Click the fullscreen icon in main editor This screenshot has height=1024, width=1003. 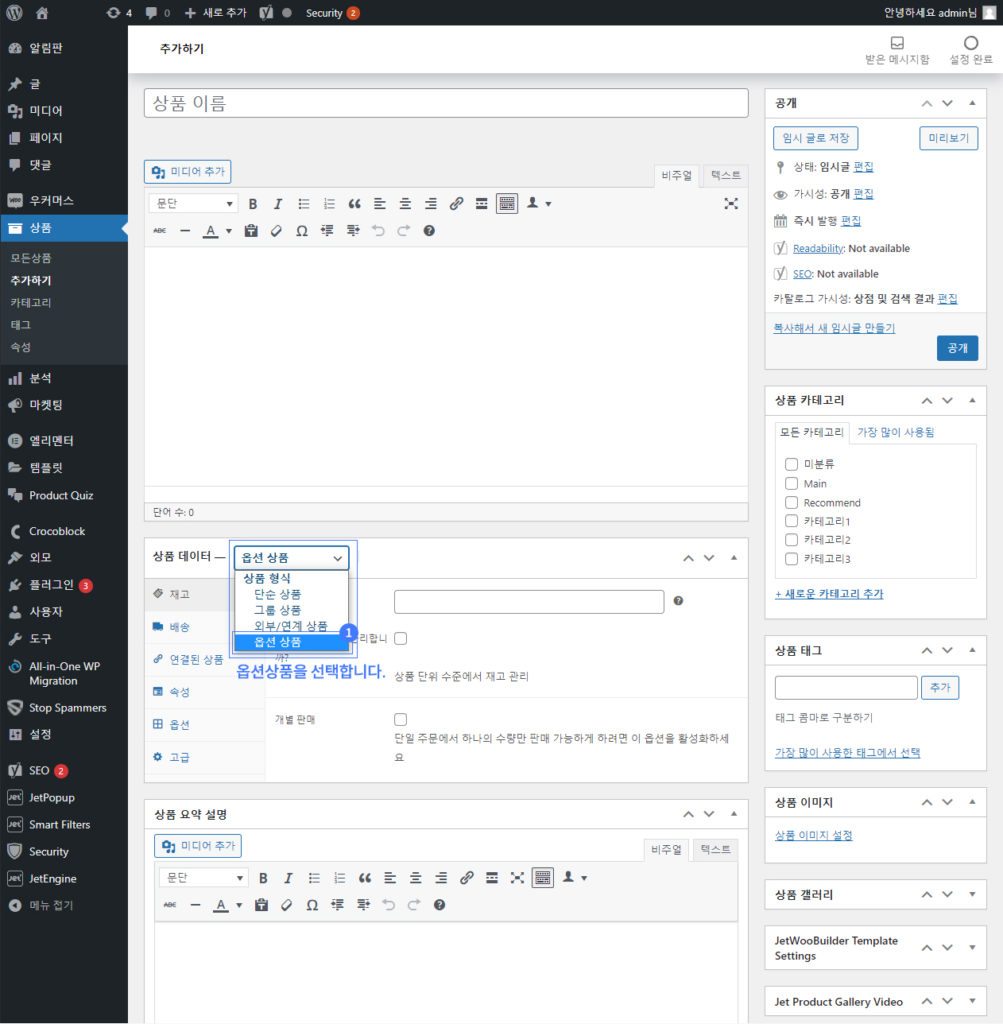(731, 204)
